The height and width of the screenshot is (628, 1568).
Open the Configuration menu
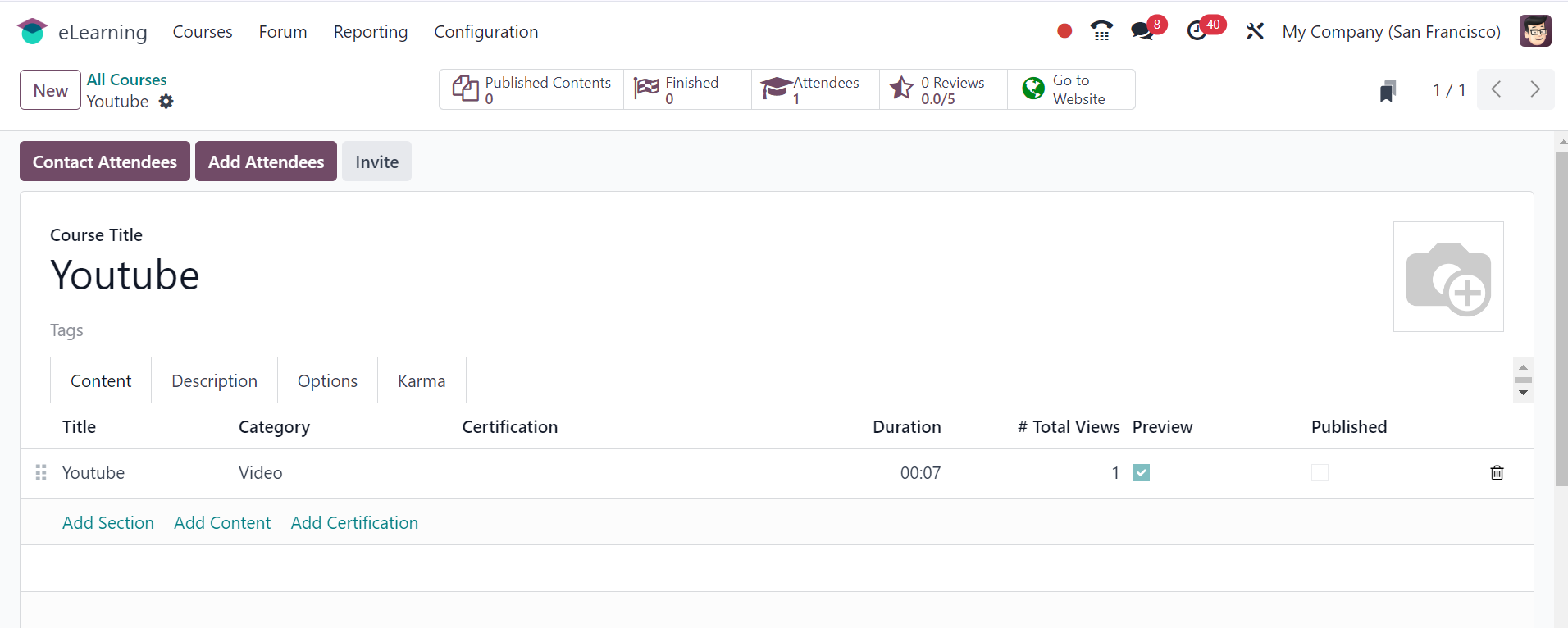click(486, 32)
